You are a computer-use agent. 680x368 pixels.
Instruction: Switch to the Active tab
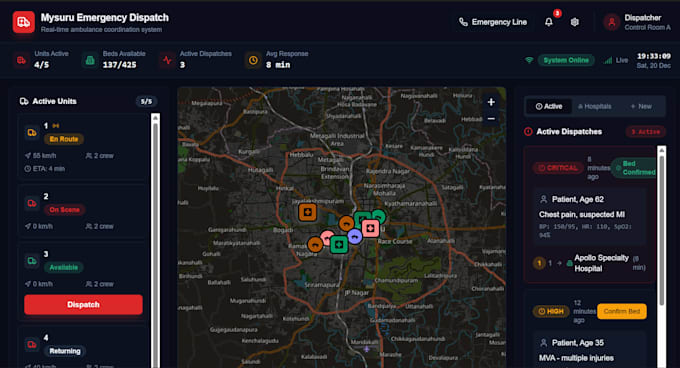coord(549,107)
